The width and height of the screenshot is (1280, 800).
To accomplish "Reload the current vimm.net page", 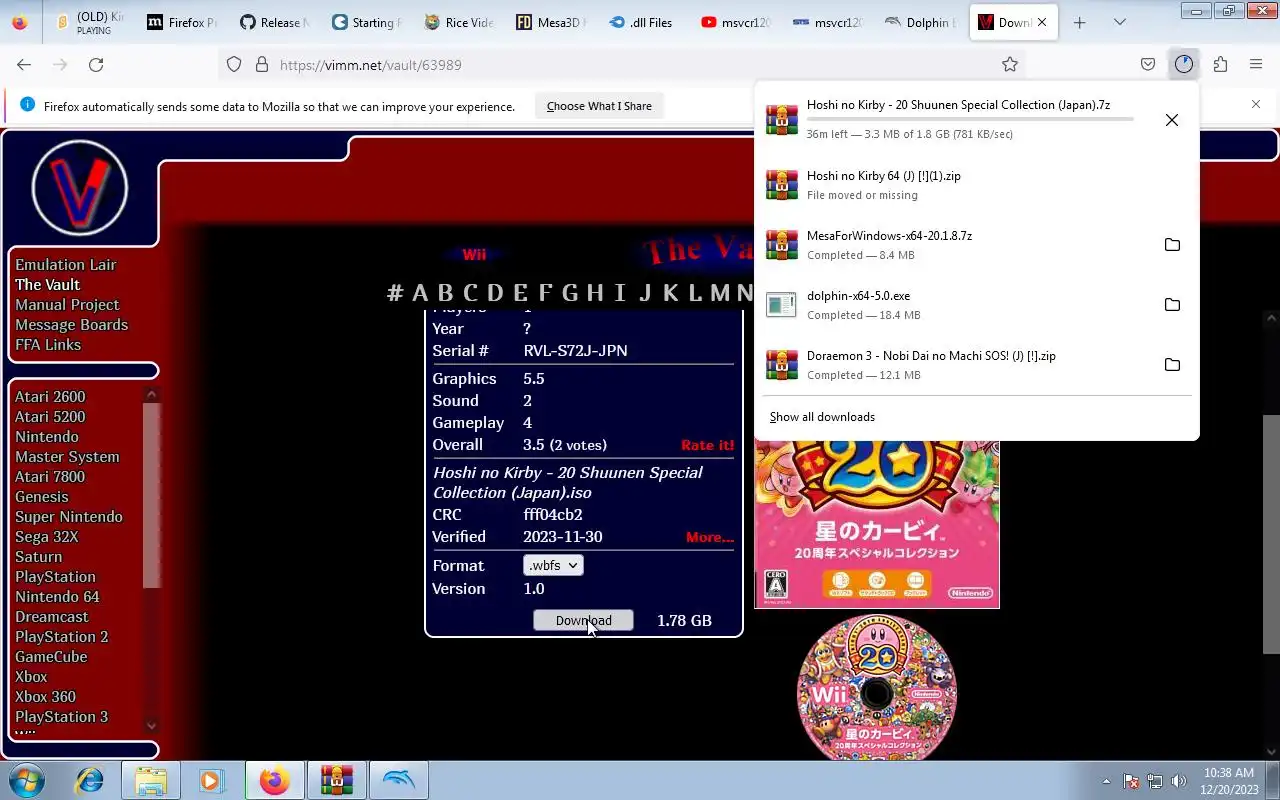I will (96, 64).
